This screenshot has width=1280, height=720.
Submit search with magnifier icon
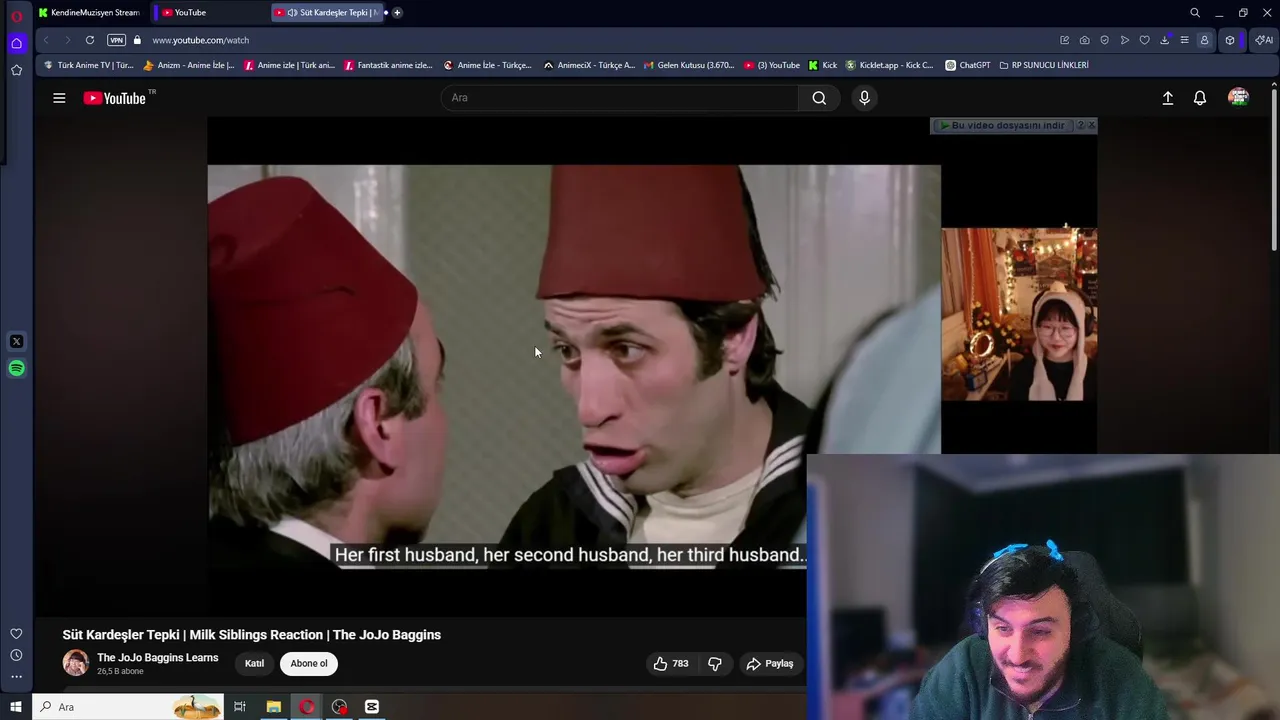click(819, 98)
